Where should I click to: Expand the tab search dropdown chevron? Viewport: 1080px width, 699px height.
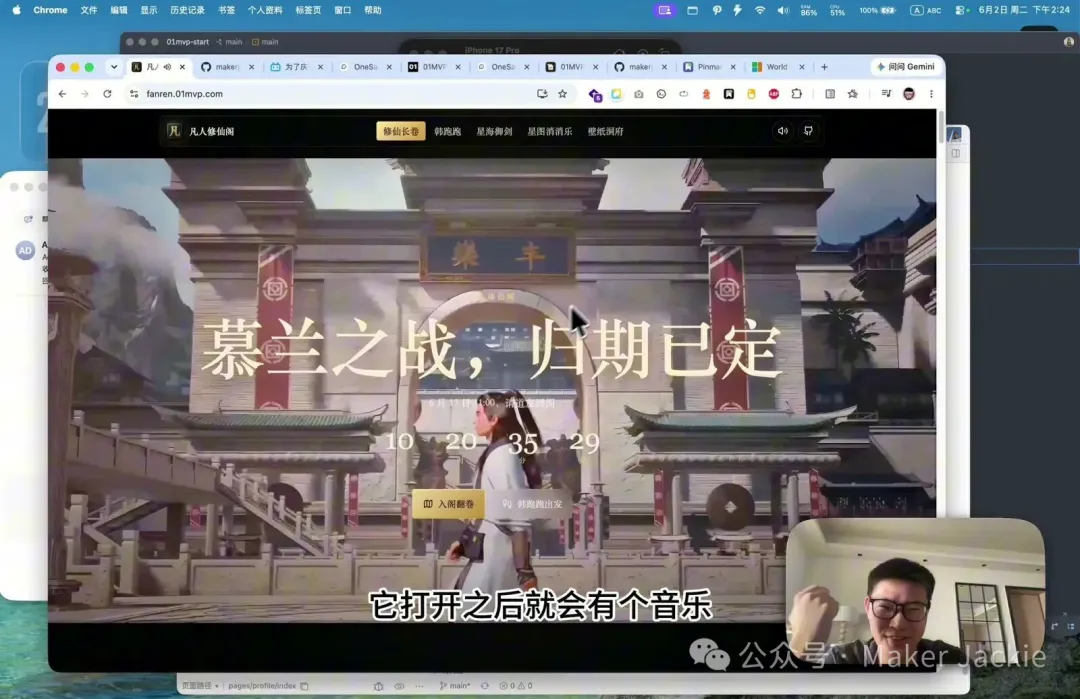coord(114,67)
